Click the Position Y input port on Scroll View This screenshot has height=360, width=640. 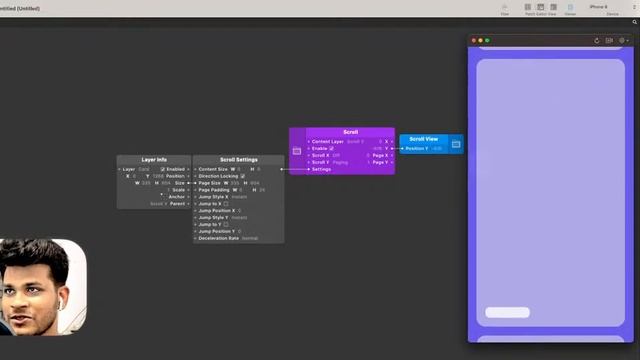[402, 149]
